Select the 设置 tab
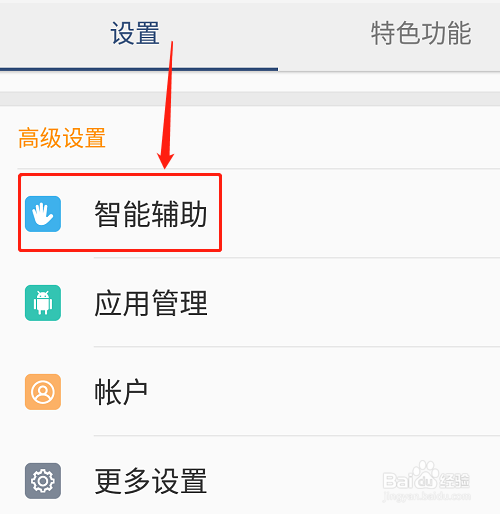500x514 pixels. (135, 33)
